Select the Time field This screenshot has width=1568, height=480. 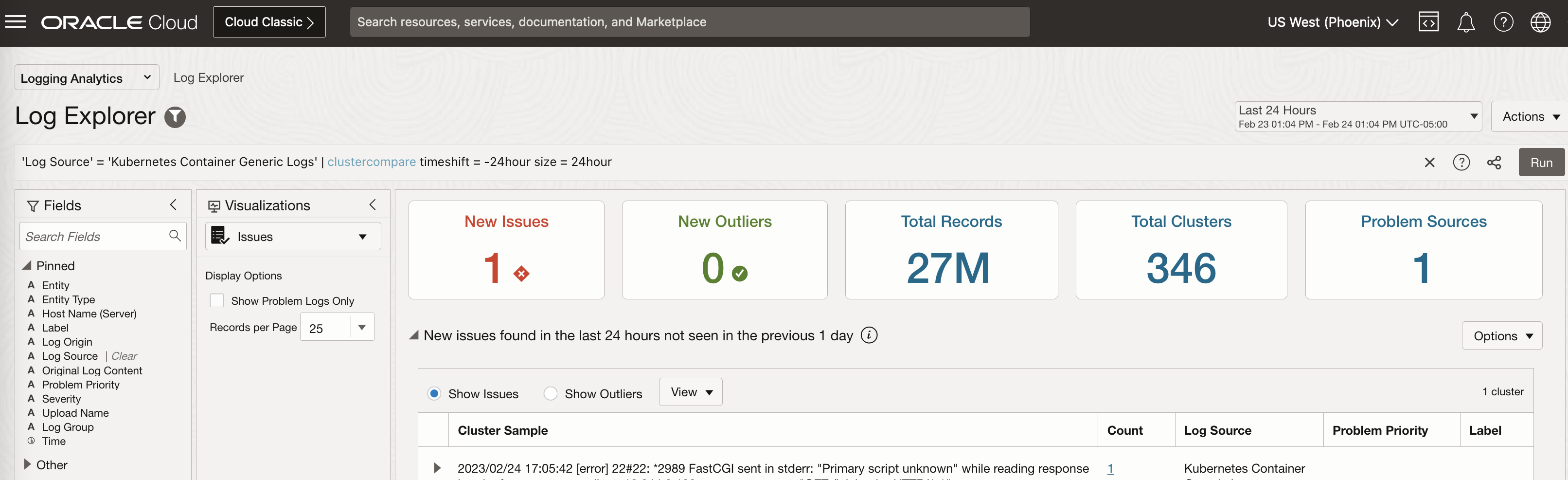(53, 441)
